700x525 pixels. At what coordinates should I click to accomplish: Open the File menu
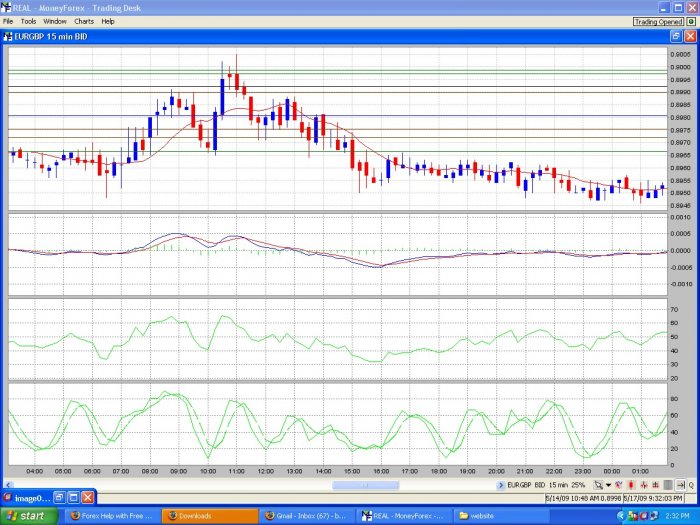coord(8,21)
